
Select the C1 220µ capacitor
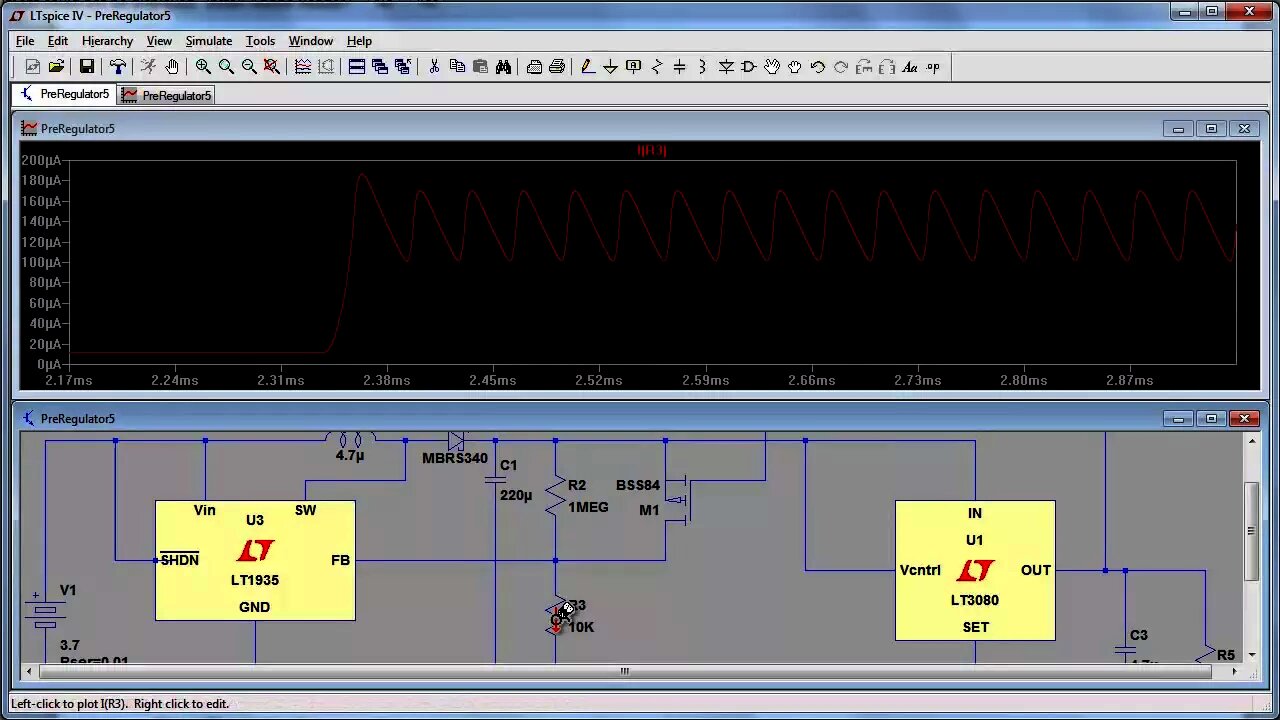(x=496, y=480)
